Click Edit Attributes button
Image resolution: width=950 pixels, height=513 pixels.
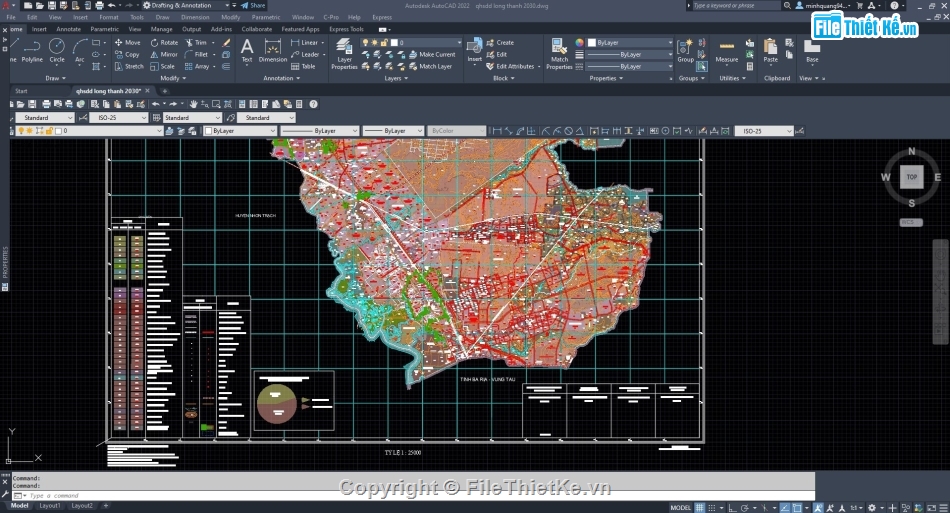(510, 67)
